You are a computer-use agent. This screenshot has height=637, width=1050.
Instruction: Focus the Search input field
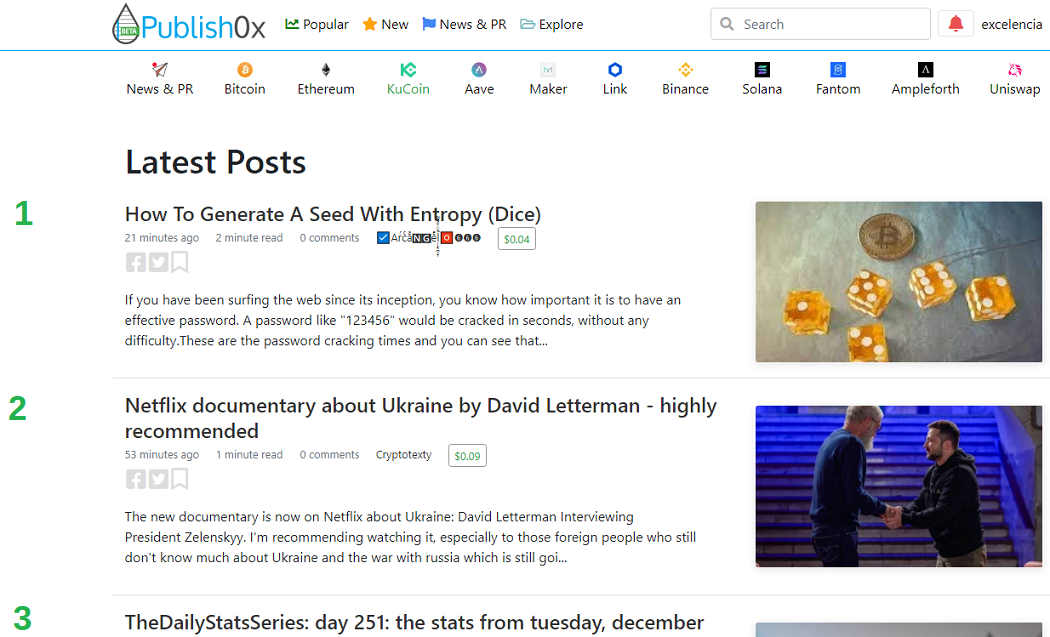(x=820, y=24)
